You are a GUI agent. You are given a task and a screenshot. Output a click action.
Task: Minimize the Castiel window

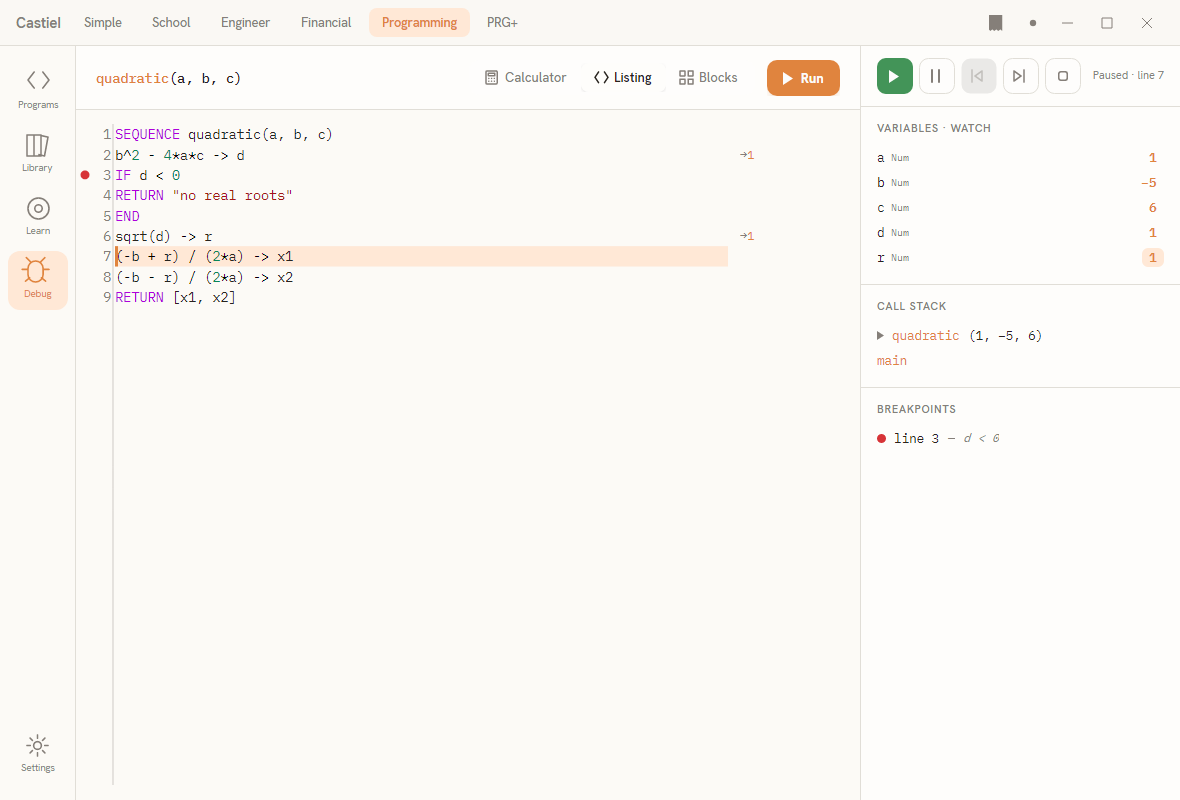point(1067,23)
